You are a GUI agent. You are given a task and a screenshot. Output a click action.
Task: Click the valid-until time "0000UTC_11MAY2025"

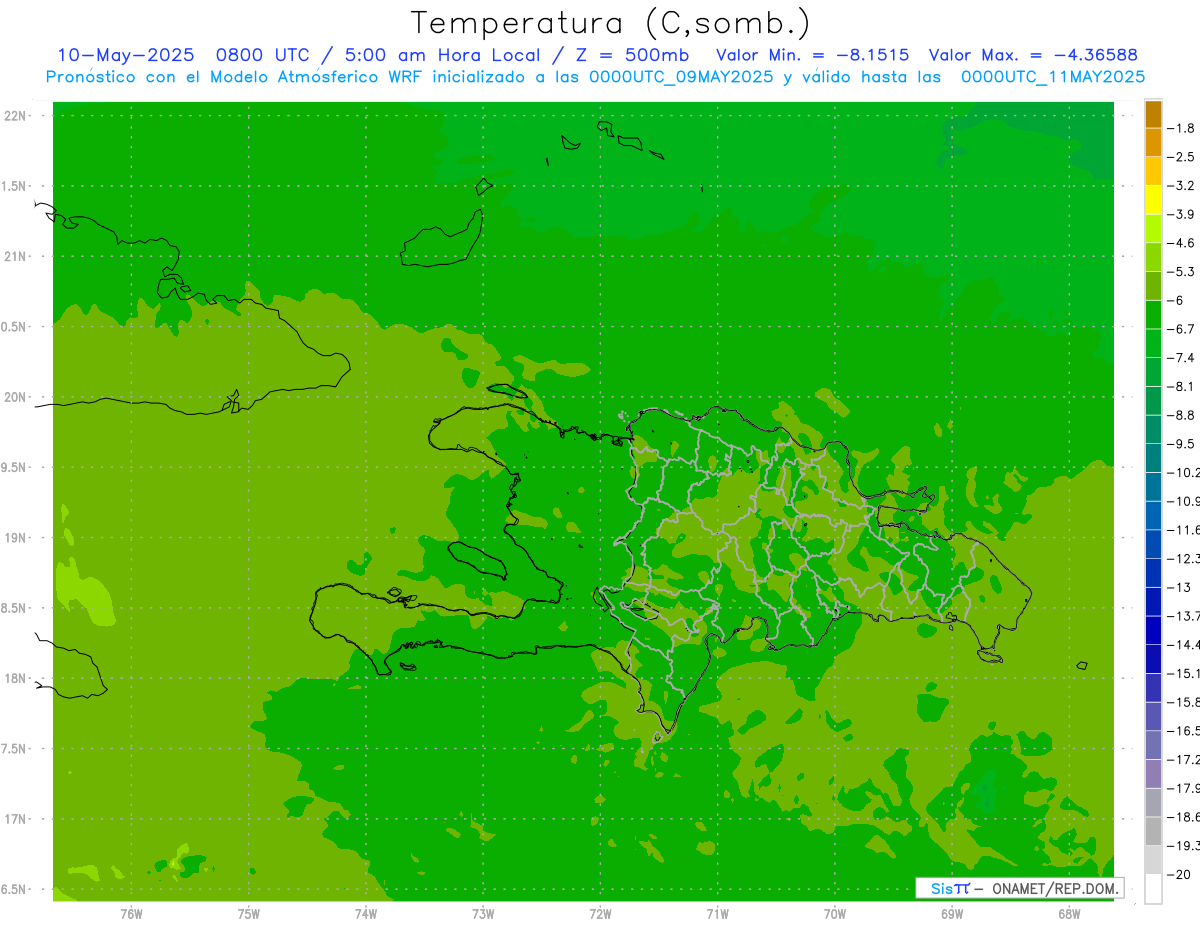[1052, 76]
